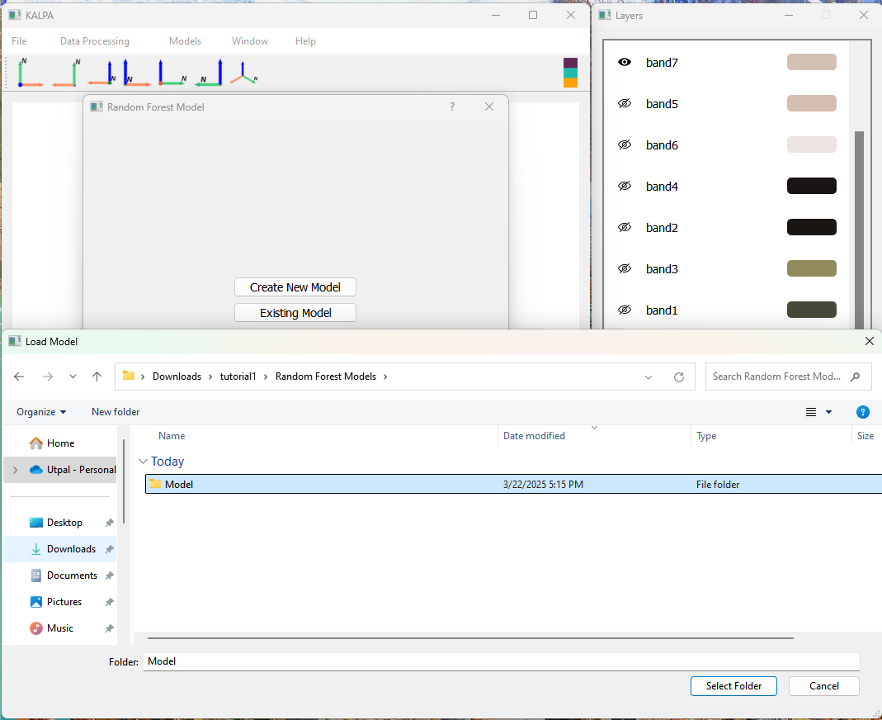Select the Model folder in file list
Screen dimensions: 882x720
coord(513,484)
